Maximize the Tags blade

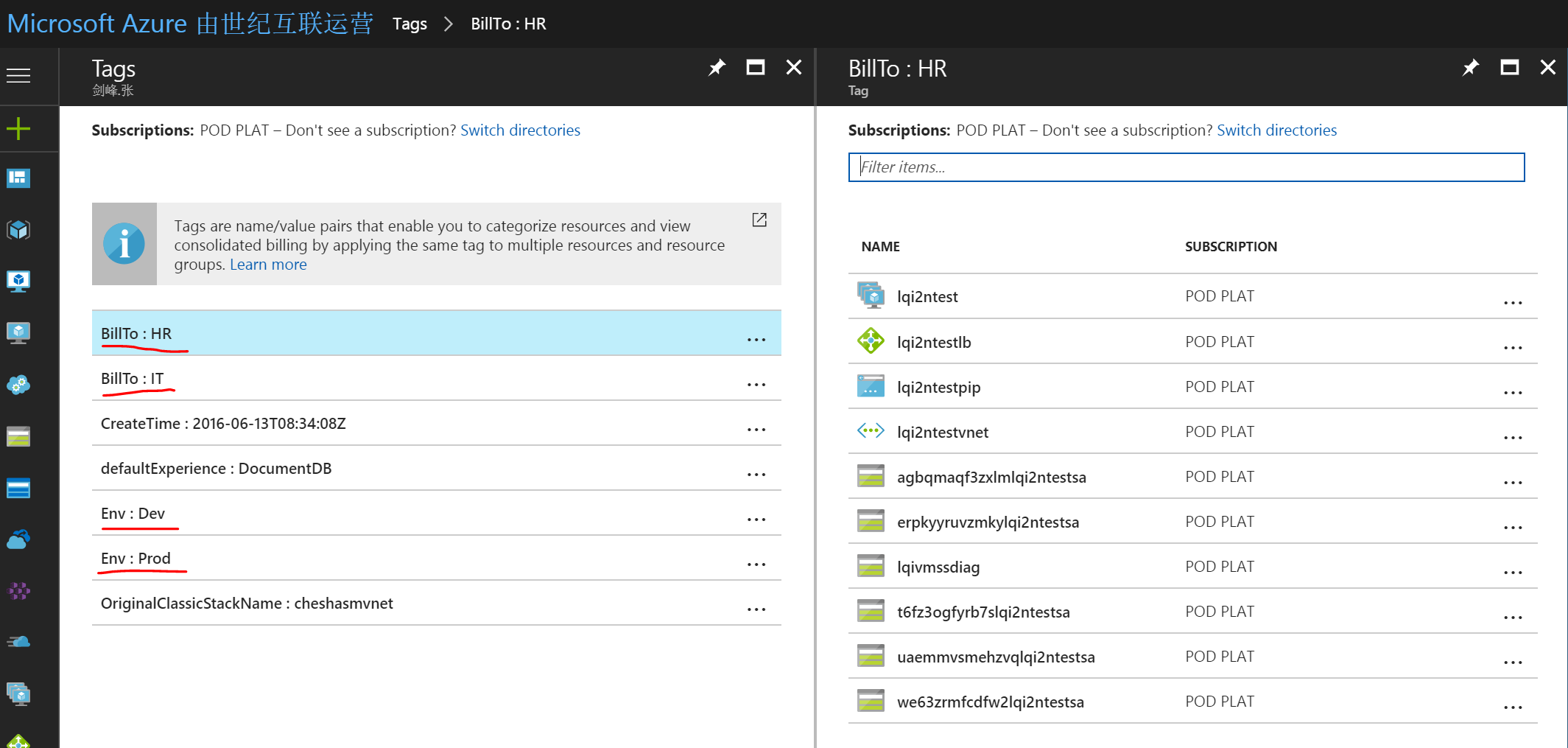click(756, 68)
